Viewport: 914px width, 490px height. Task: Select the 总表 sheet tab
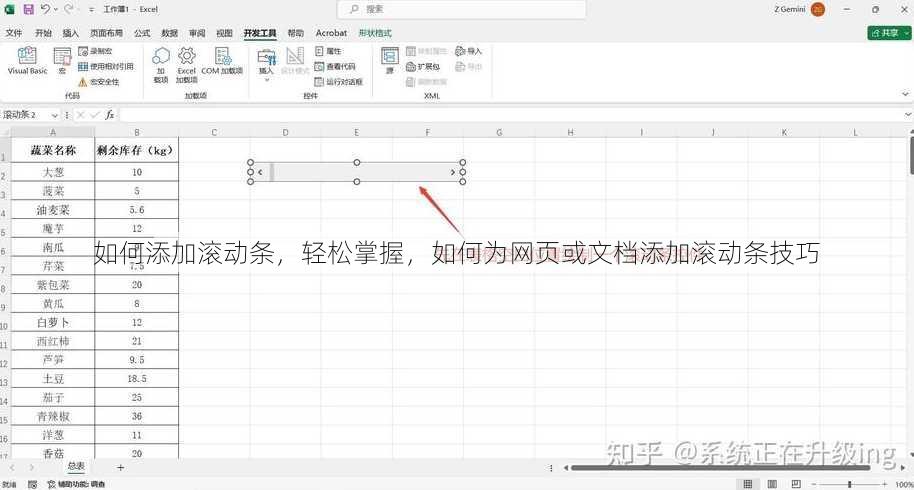tap(76, 466)
